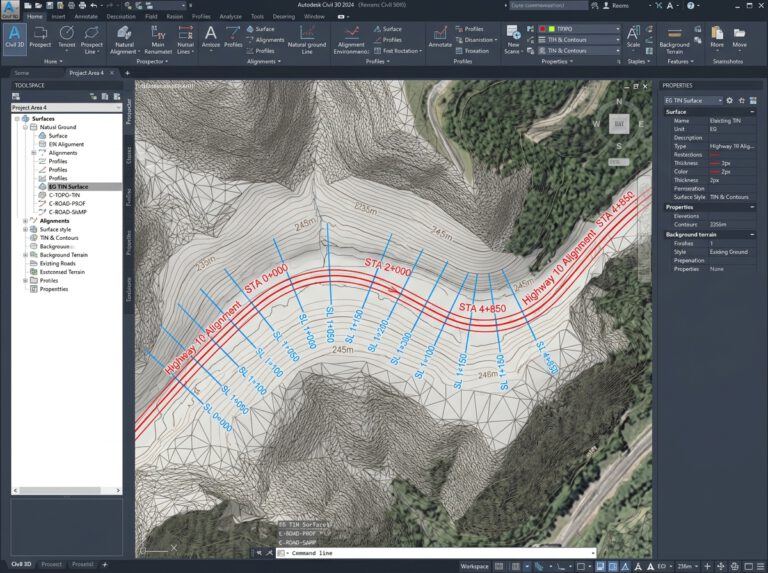Switch to the Civil 3D layout tab at bottom

click(21, 564)
